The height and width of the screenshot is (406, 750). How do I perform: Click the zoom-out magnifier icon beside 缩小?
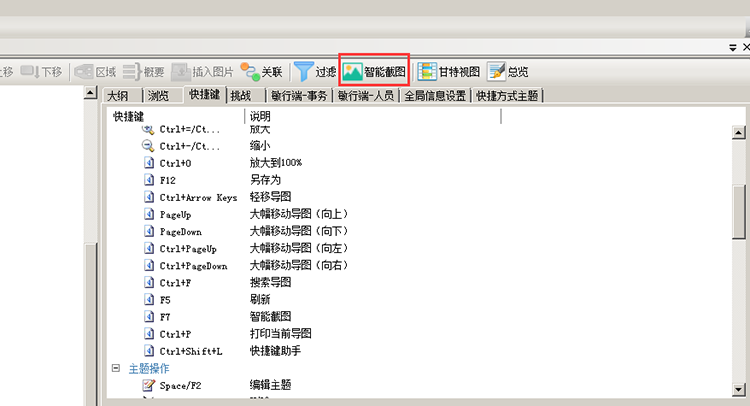(x=148, y=146)
